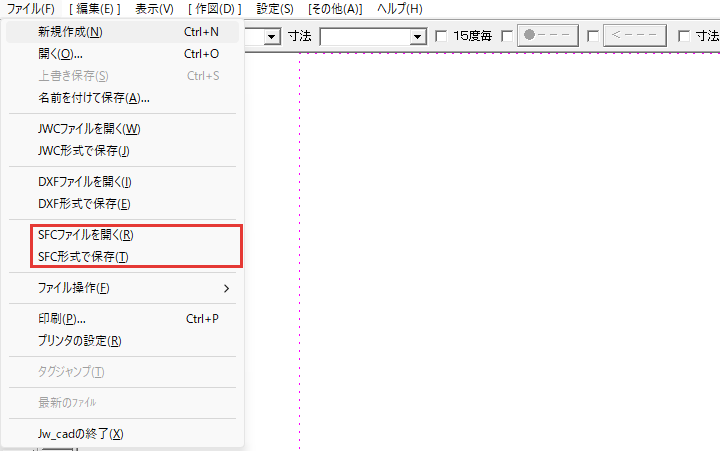This screenshot has width=720, height=451.
Task: Open the [ 編集(E) ] menu
Action: 95,9
